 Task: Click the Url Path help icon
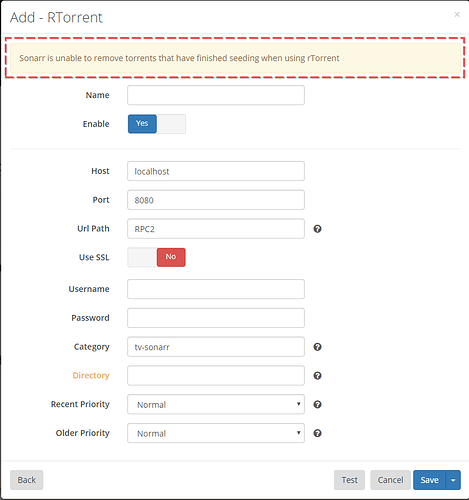pyautogui.click(x=317, y=229)
